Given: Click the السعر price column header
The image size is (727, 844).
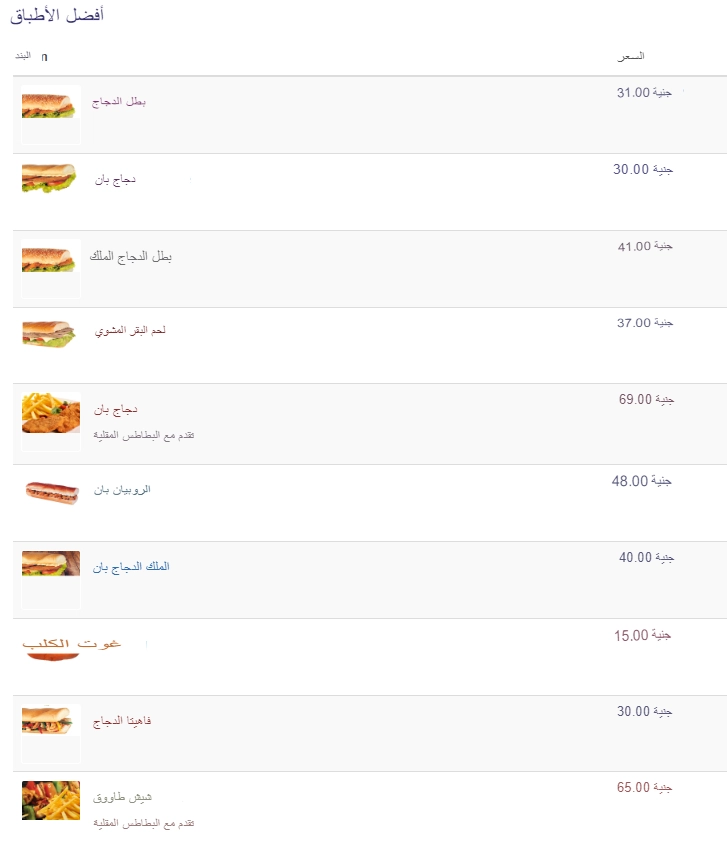Looking at the screenshot, I should click(631, 56).
